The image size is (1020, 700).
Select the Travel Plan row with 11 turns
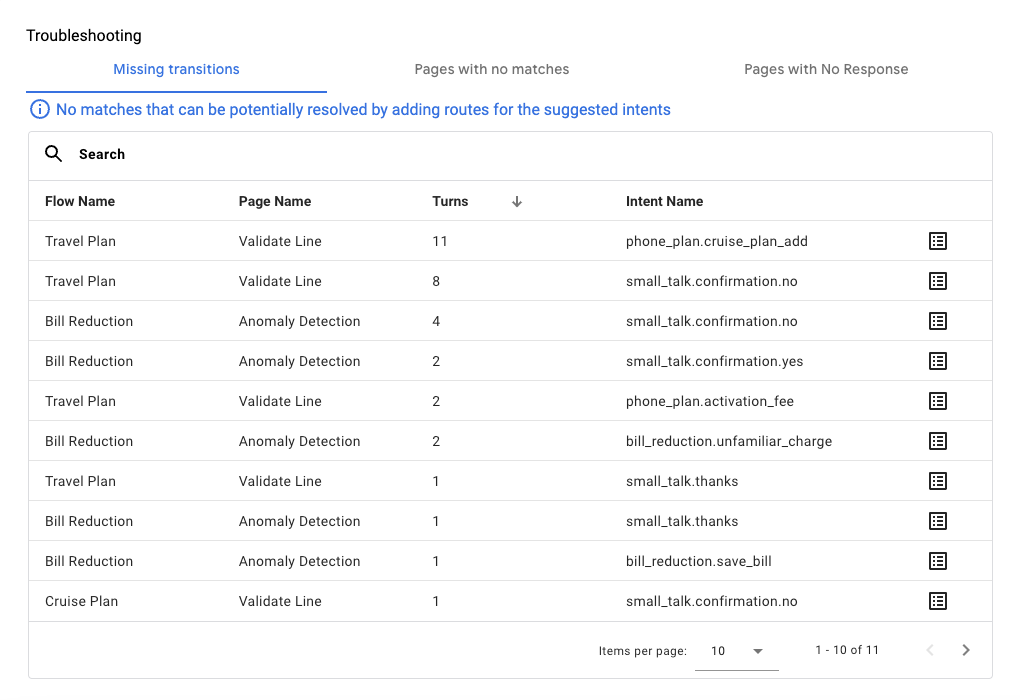tap(400, 241)
